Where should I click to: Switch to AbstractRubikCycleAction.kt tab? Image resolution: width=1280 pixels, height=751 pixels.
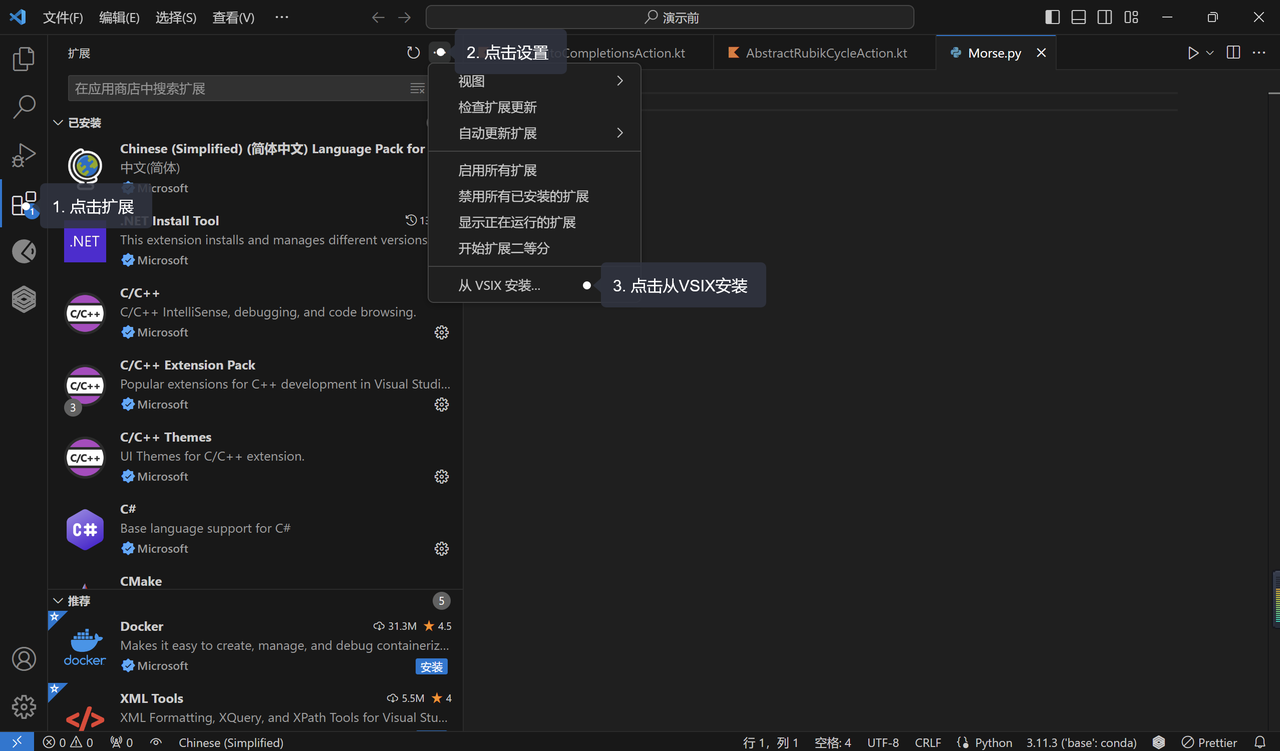[826, 53]
